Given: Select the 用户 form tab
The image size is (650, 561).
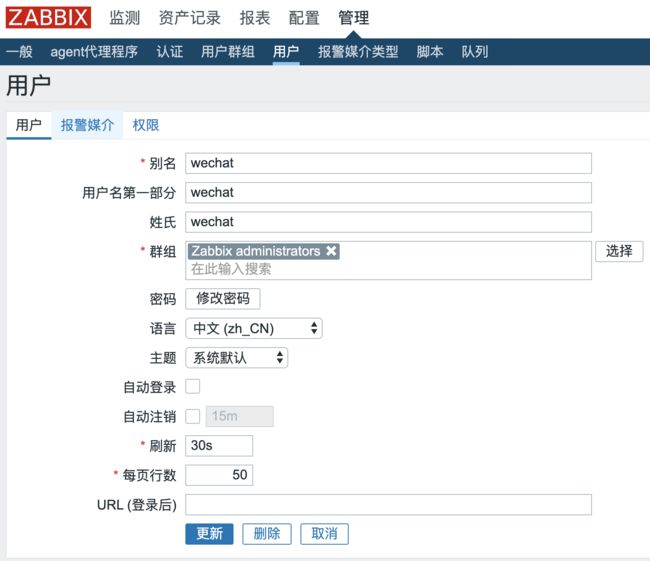Looking at the screenshot, I should [29, 125].
